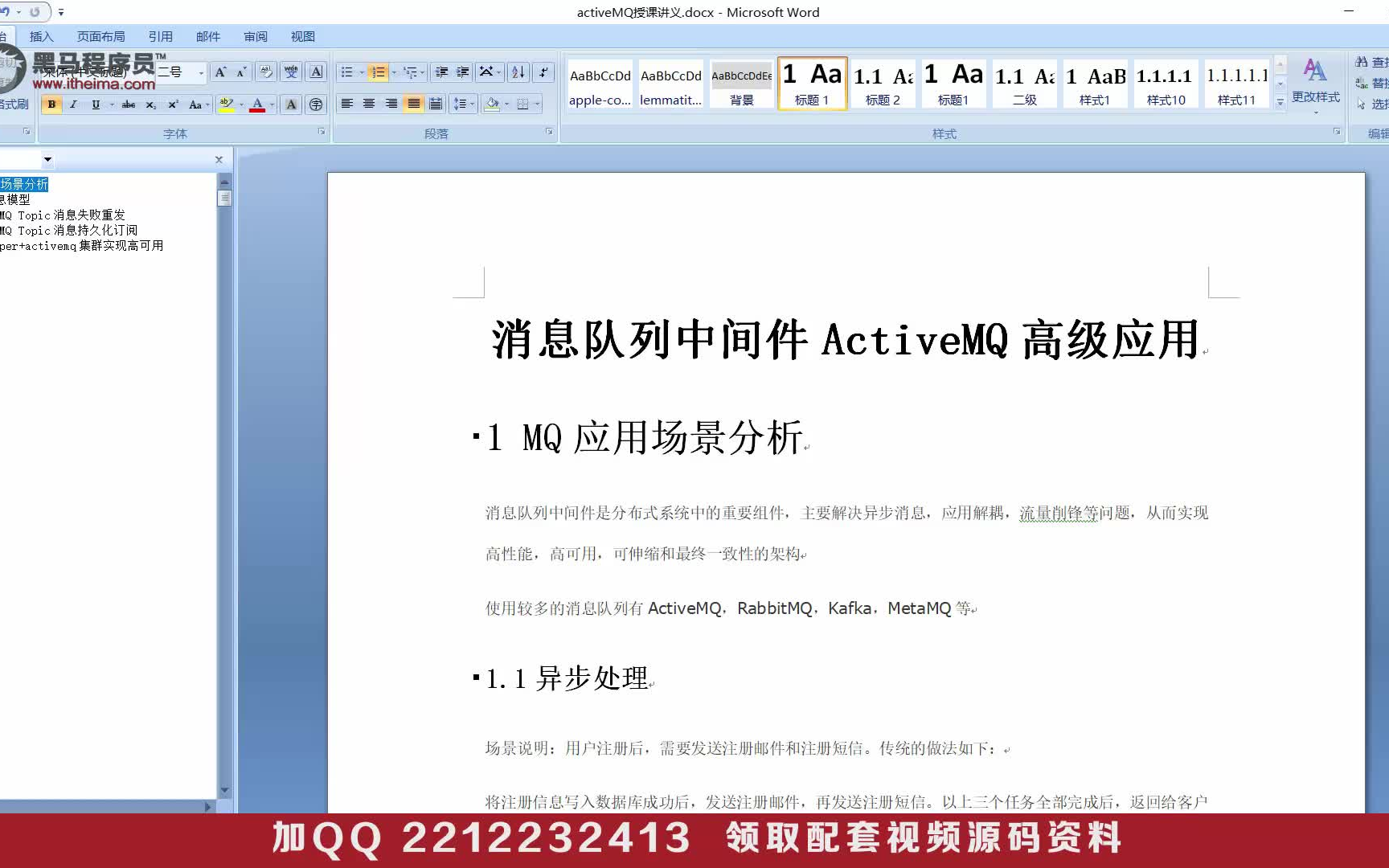Apply italic formatting
1389x868 pixels.
point(73,104)
